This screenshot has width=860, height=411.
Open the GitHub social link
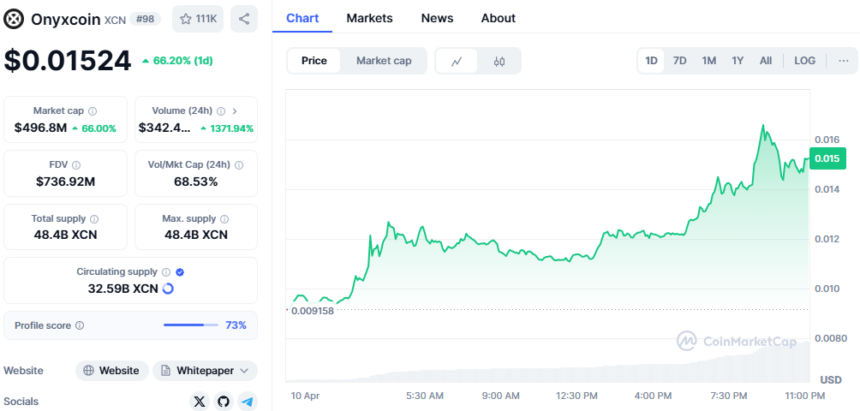pos(223,401)
